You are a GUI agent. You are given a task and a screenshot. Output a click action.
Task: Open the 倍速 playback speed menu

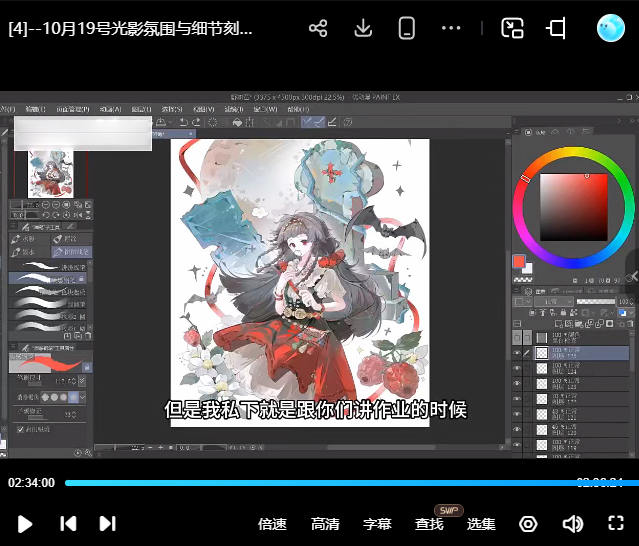272,524
